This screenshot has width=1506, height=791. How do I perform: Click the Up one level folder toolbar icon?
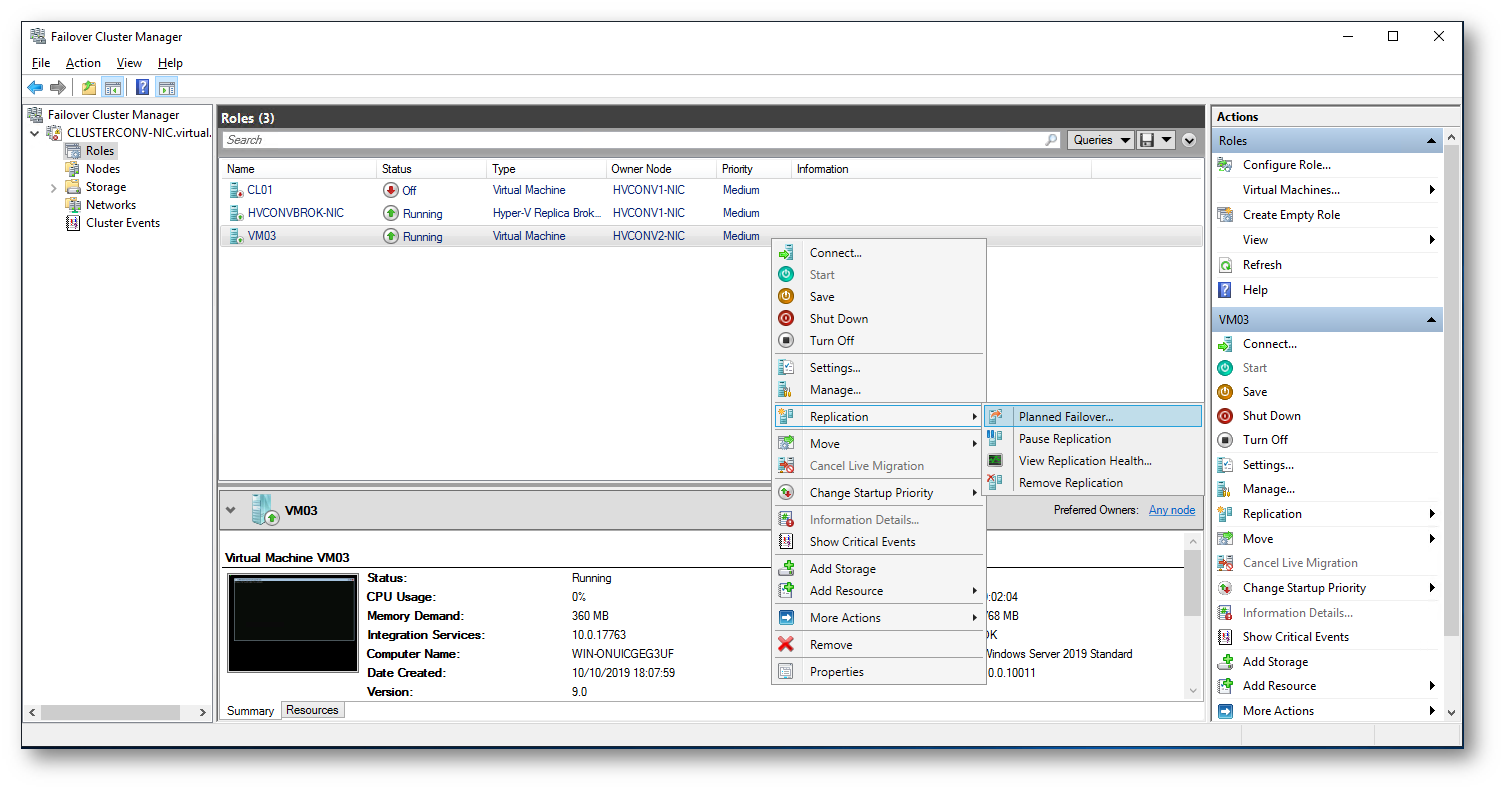click(x=89, y=87)
